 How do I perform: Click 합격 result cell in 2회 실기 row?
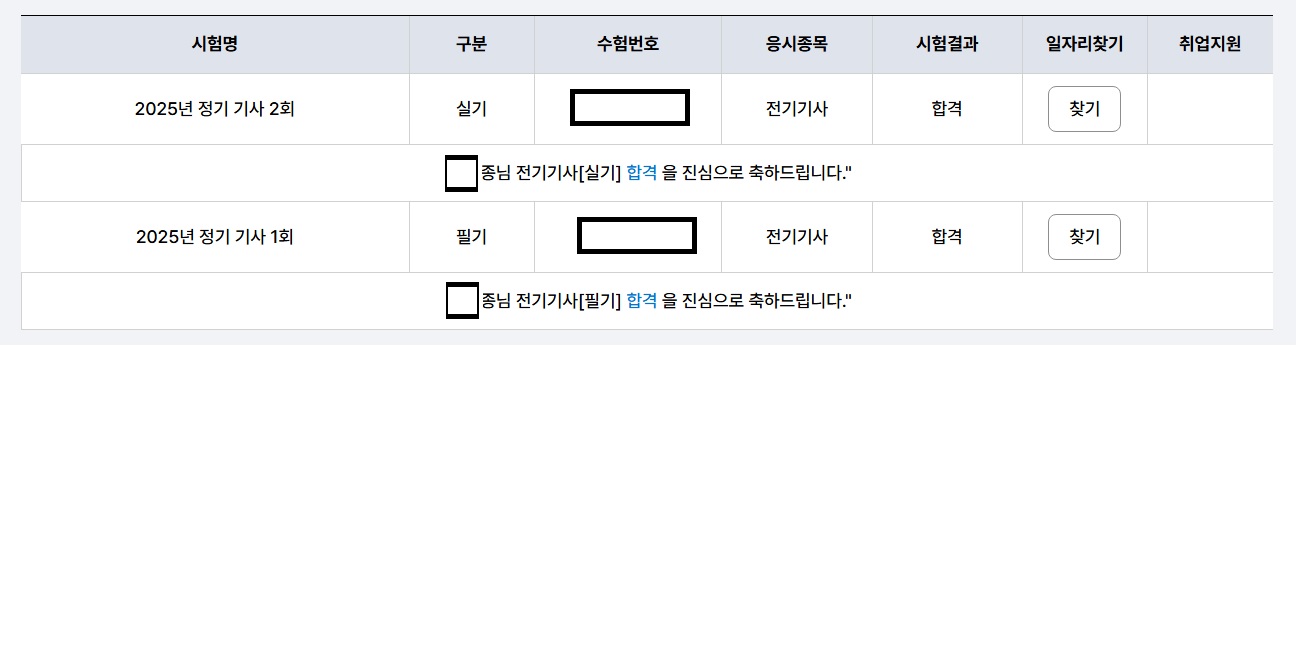(947, 109)
